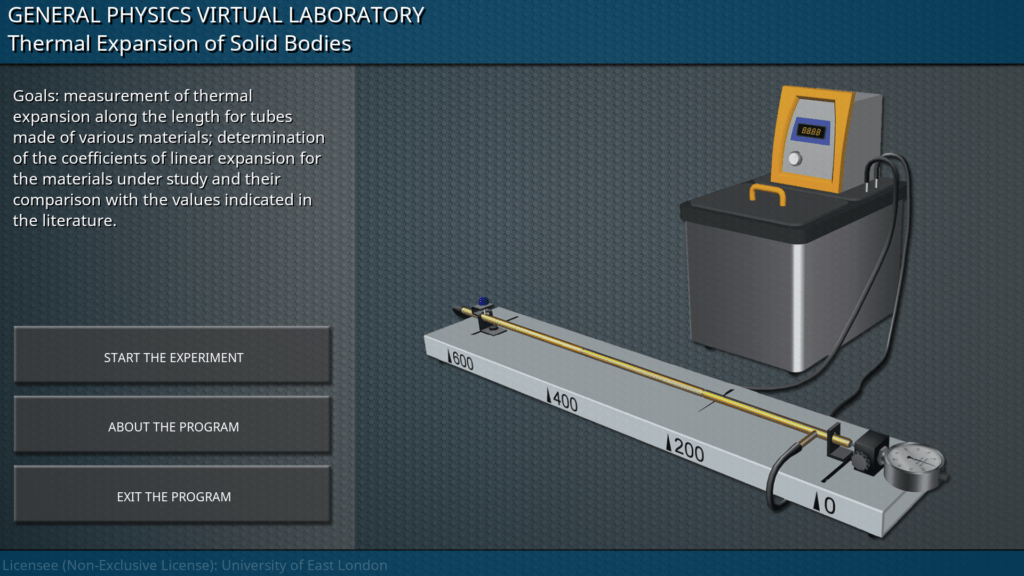The height and width of the screenshot is (576, 1024).
Task: Click the START THE EXPERIMENT button
Action: [x=173, y=357]
